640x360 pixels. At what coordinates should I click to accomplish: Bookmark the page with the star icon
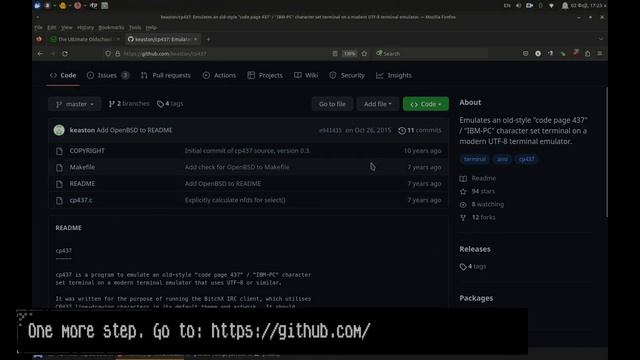coord(364,53)
